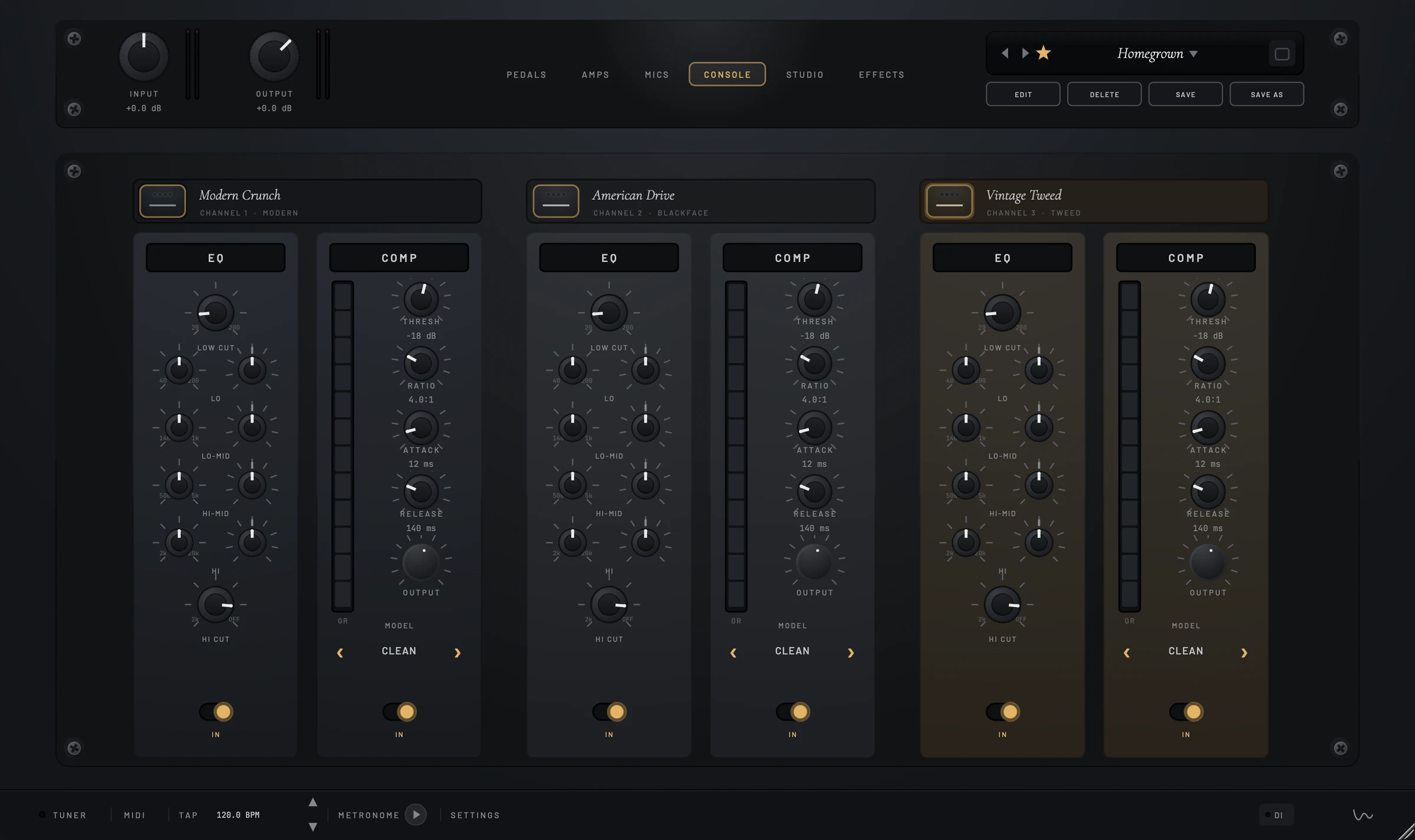
Task: Open American Drive compressor CLEAN model selector
Action: [792, 651]
